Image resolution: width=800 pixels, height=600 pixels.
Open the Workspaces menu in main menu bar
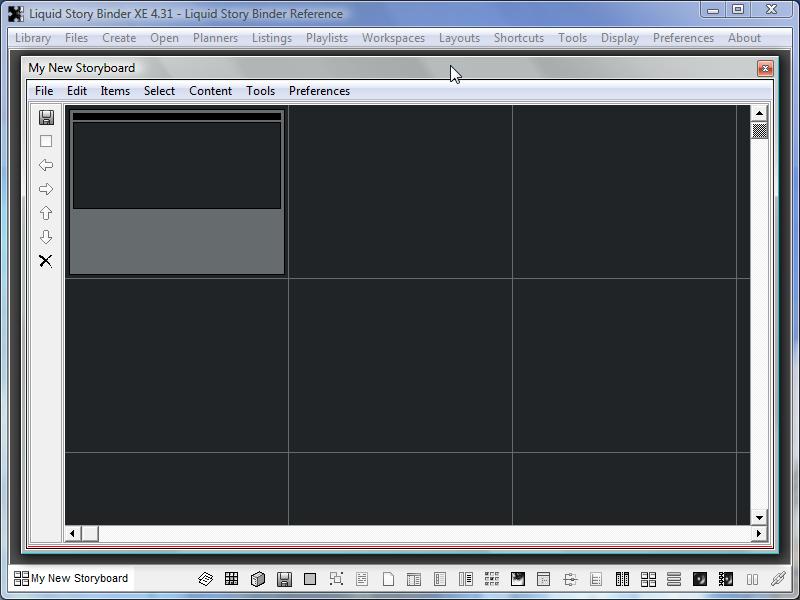393,38
